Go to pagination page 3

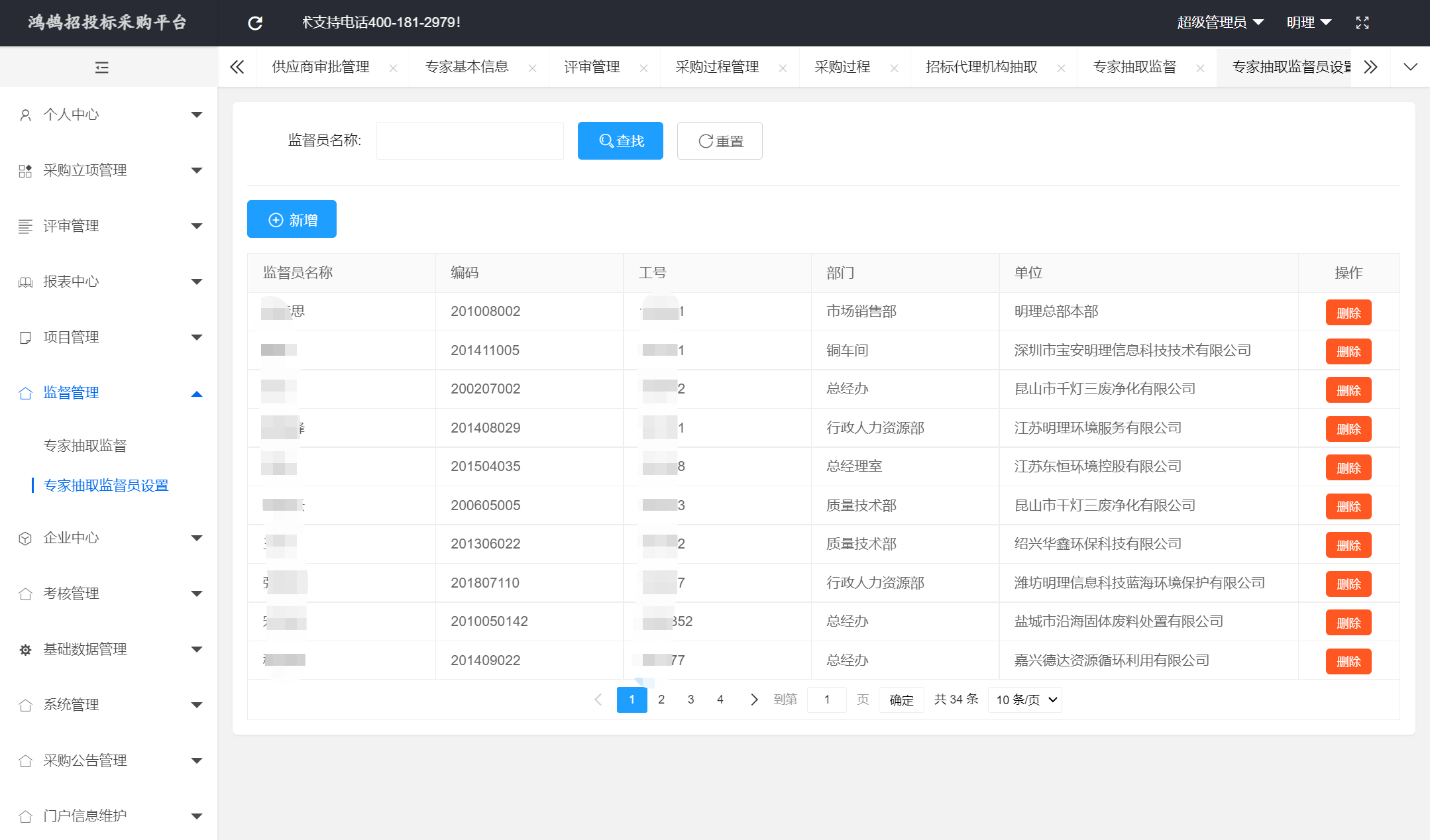[x=690, y=700]
